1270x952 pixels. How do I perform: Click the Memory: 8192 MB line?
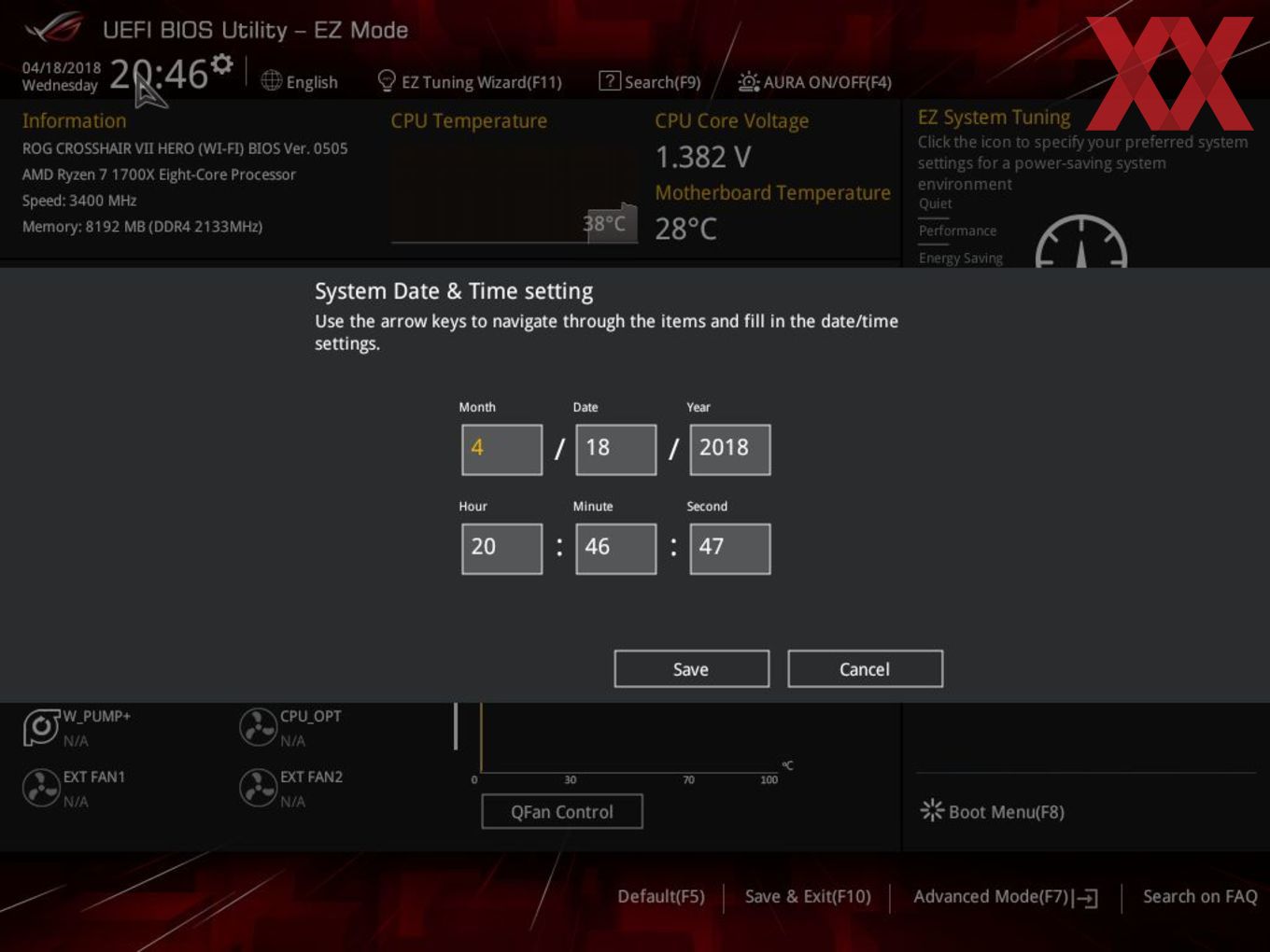pyautogui.click(x=142, y=227)
